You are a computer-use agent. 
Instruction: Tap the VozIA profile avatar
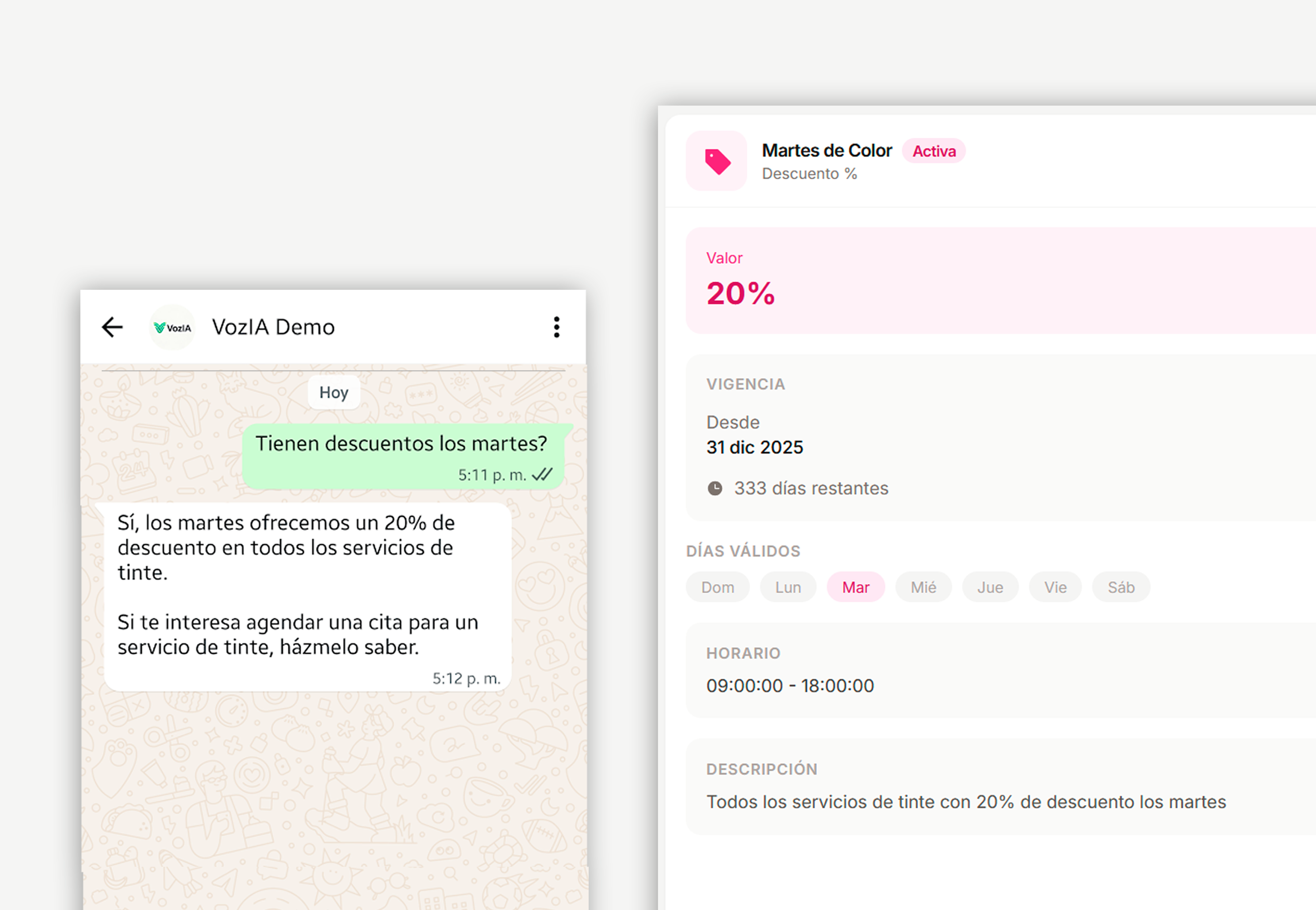(x=172, y=327)
